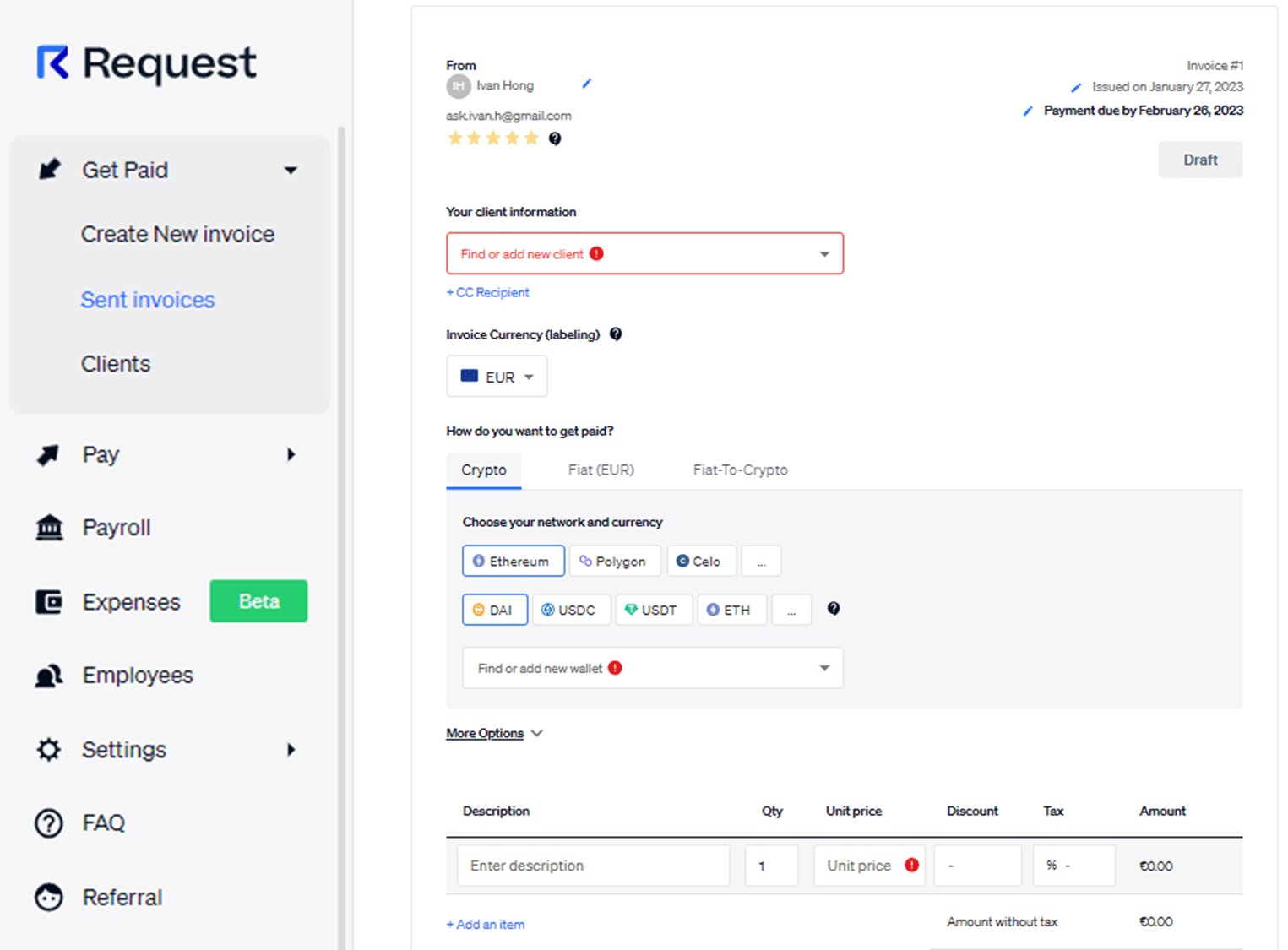This screenshot has width=1288, height=950.
Task: Click the Pay arrow icon in sidebar
Action: [48, 455]
